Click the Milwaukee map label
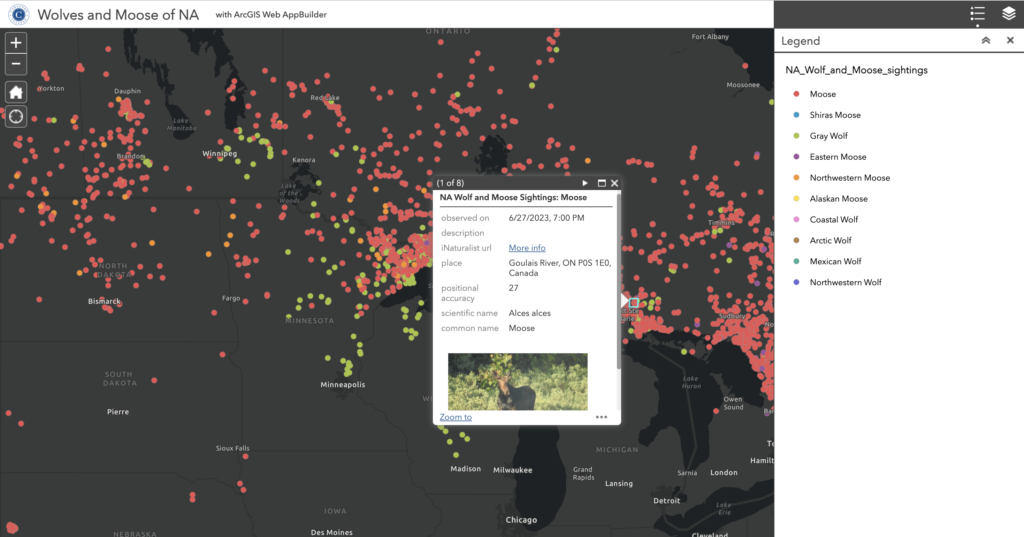Image resolution: width=1024 pixels, height=537 pixels. coord(513,470)
